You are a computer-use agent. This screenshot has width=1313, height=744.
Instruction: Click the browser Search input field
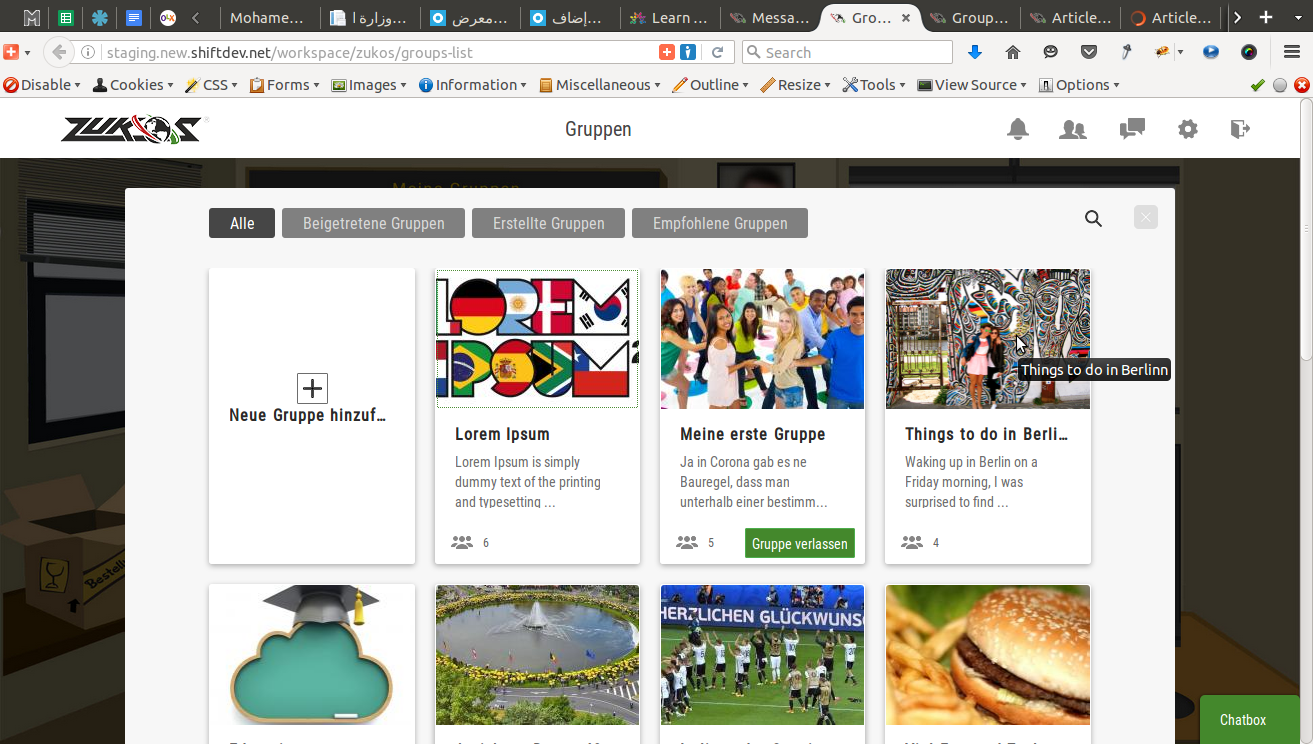[x=847, y=52]
